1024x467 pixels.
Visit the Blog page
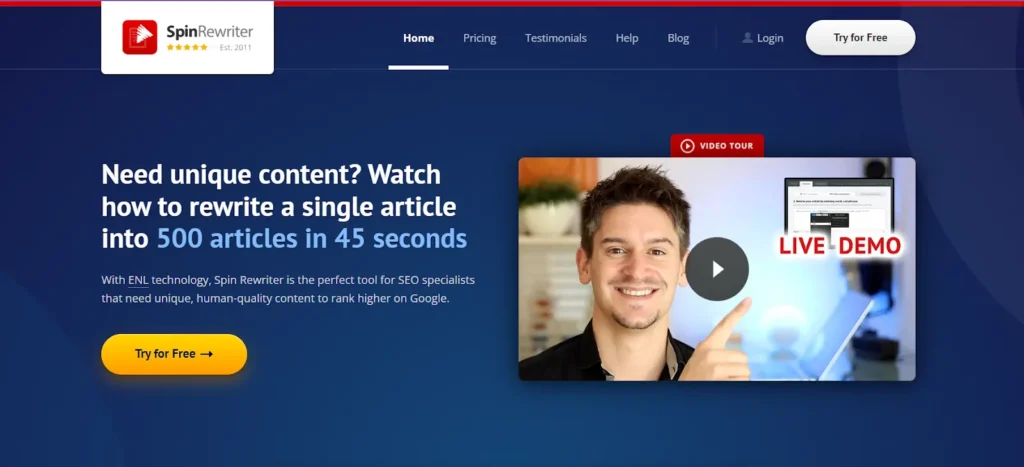pos(678,38)
